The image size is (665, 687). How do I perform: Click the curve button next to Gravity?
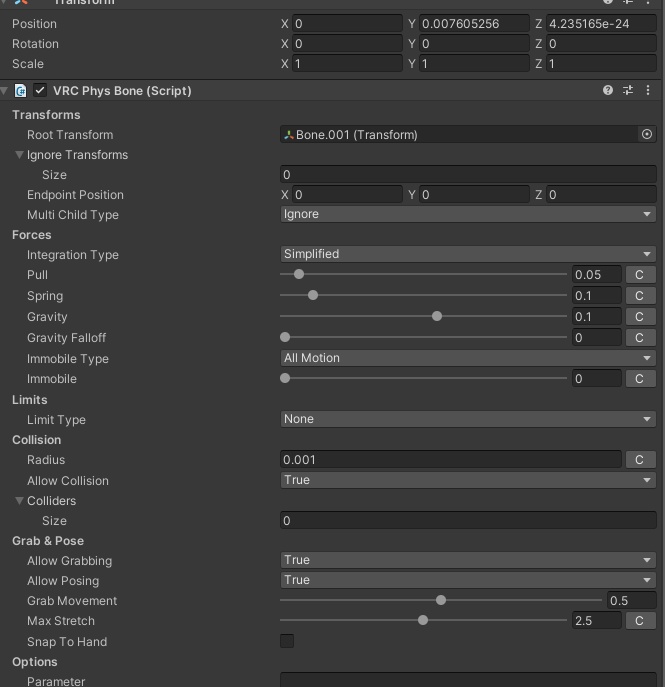click(640, 317)
